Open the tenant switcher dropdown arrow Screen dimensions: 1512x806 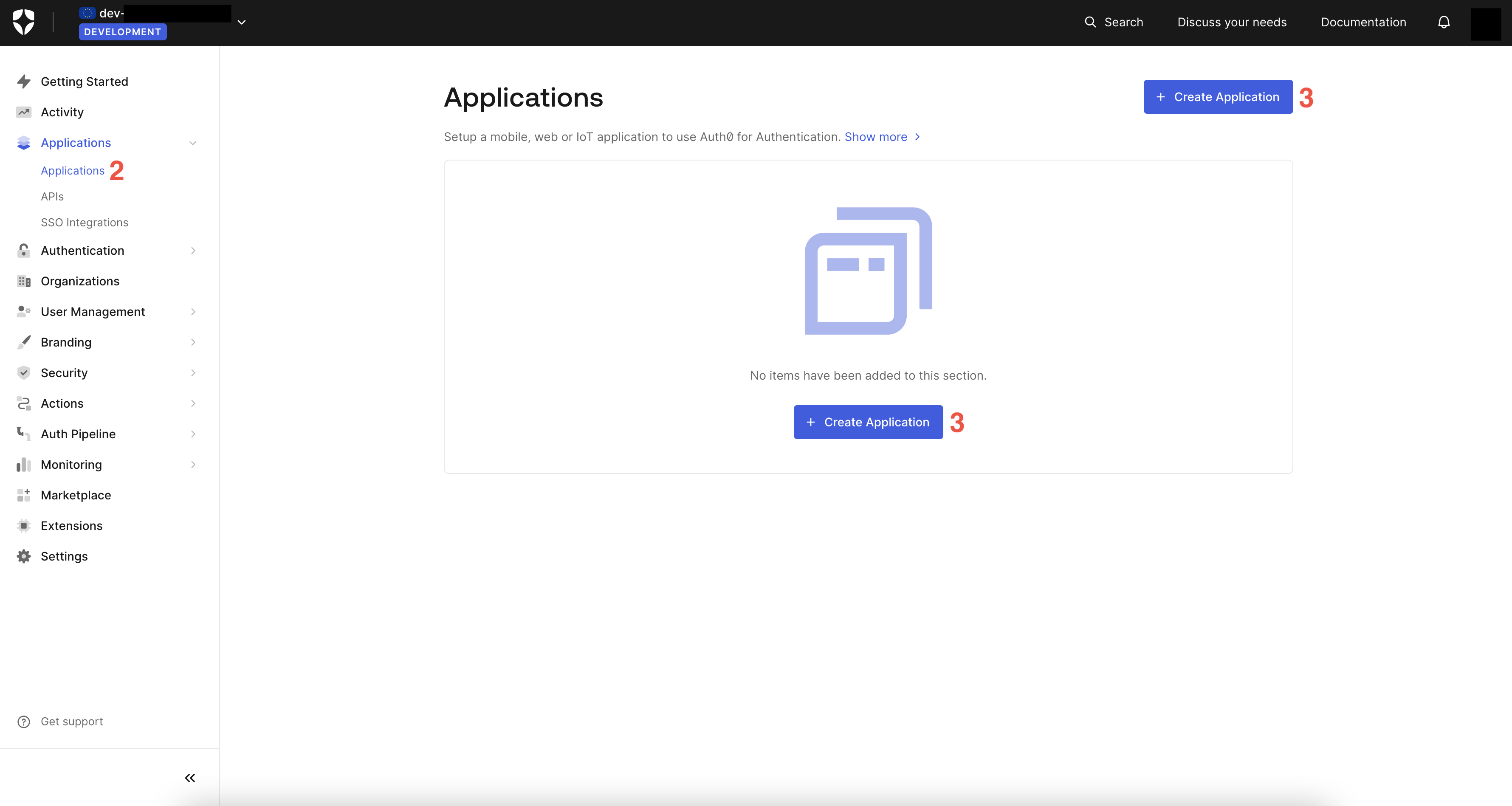(x=241, y=23)
